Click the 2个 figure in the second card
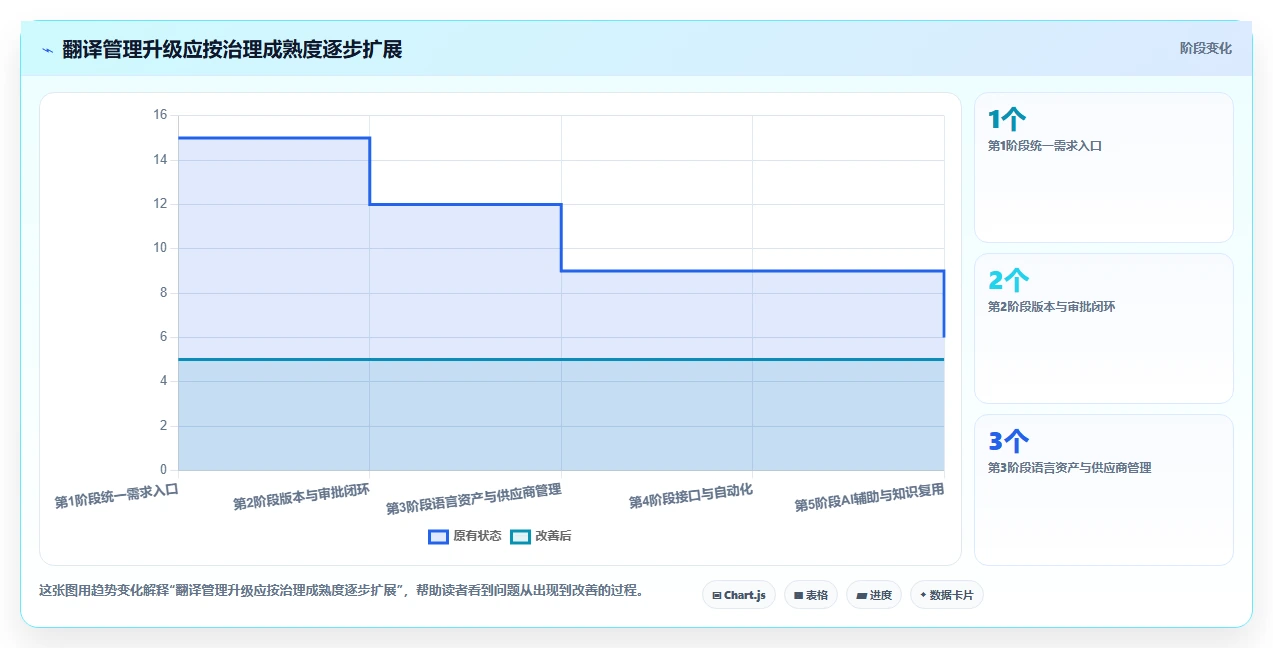1273x648 pixels. [x=1008, y=281]
